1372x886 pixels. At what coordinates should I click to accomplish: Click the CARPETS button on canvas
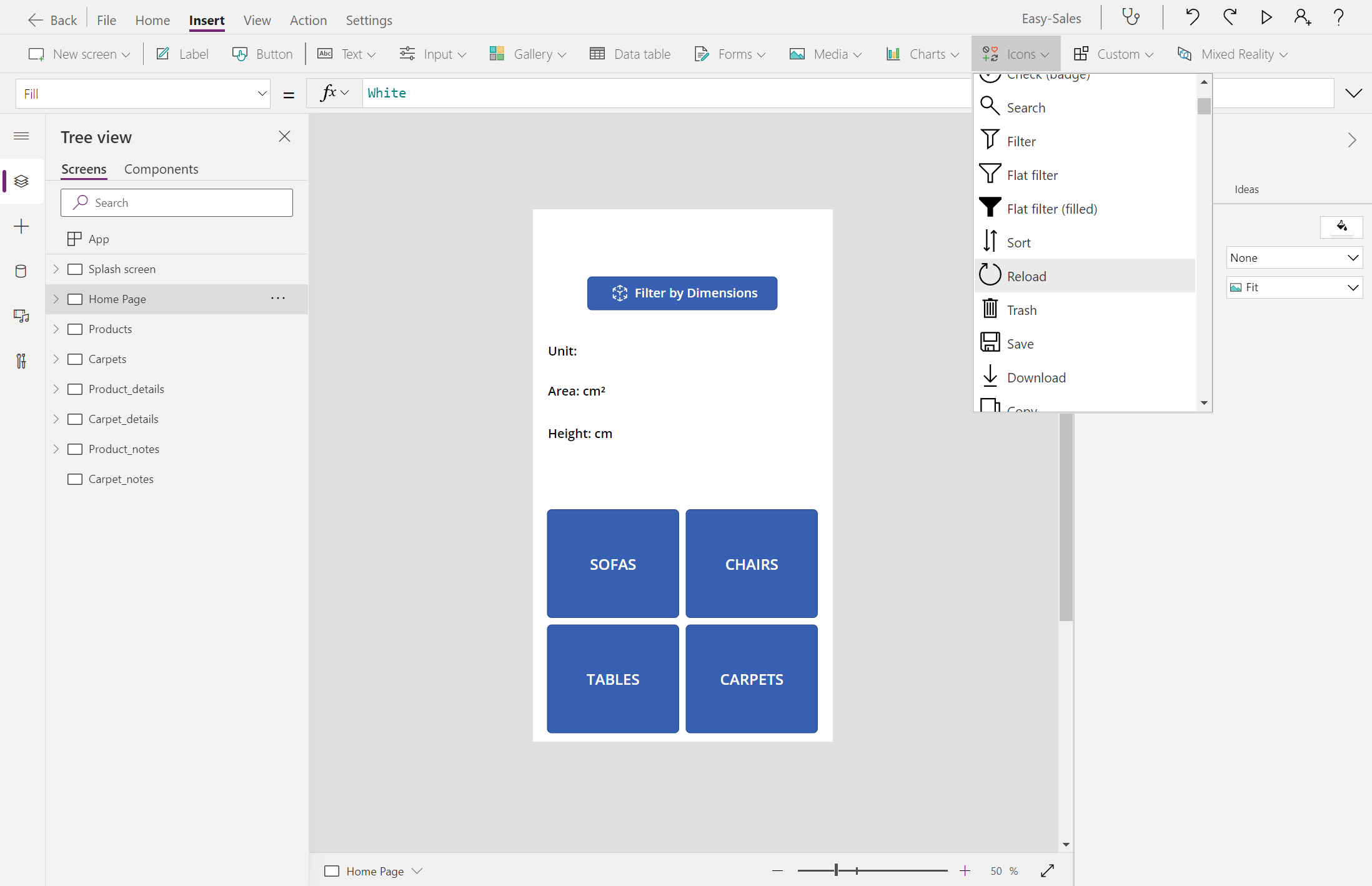click(x=751, y=679)
